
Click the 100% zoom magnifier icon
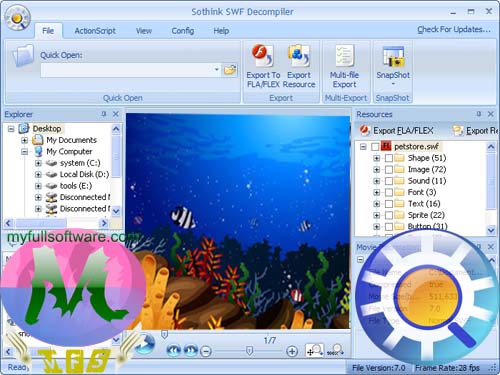tap(335, 350)
